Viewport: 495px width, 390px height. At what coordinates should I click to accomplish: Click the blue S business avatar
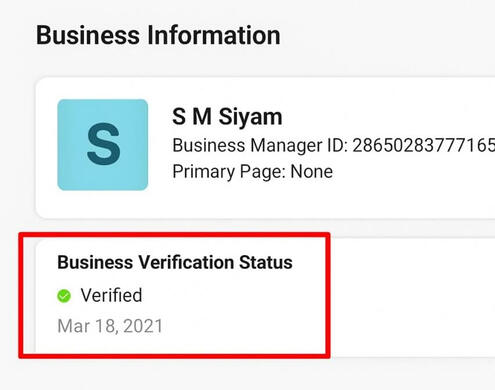coord(103,145)
